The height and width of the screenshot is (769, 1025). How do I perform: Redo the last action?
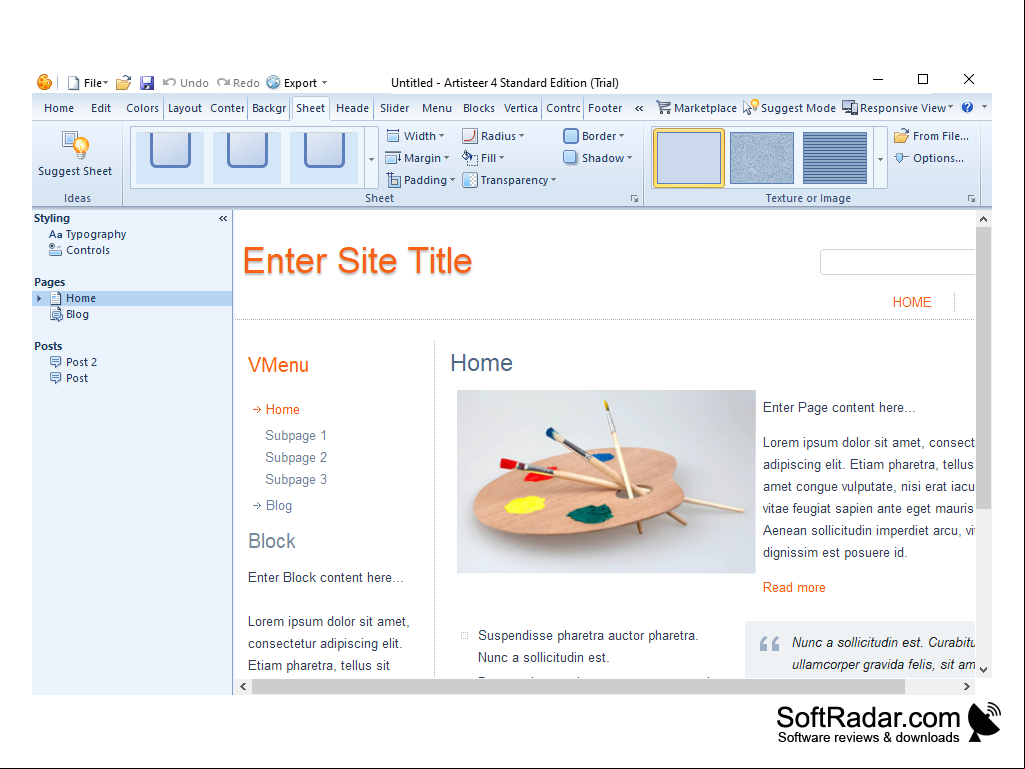coord(239,83)
